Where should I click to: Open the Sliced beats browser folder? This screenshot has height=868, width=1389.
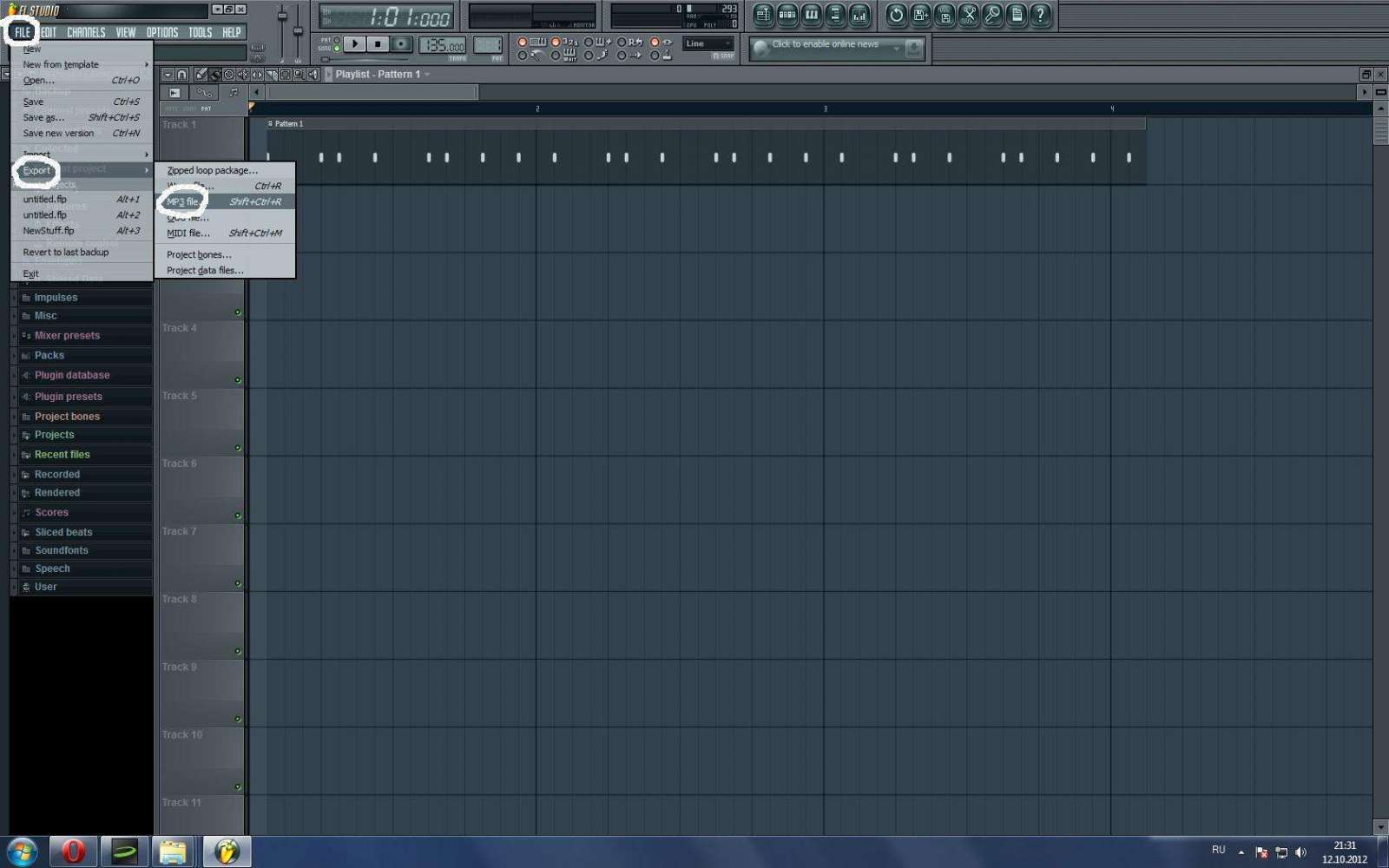click(63, 532)
